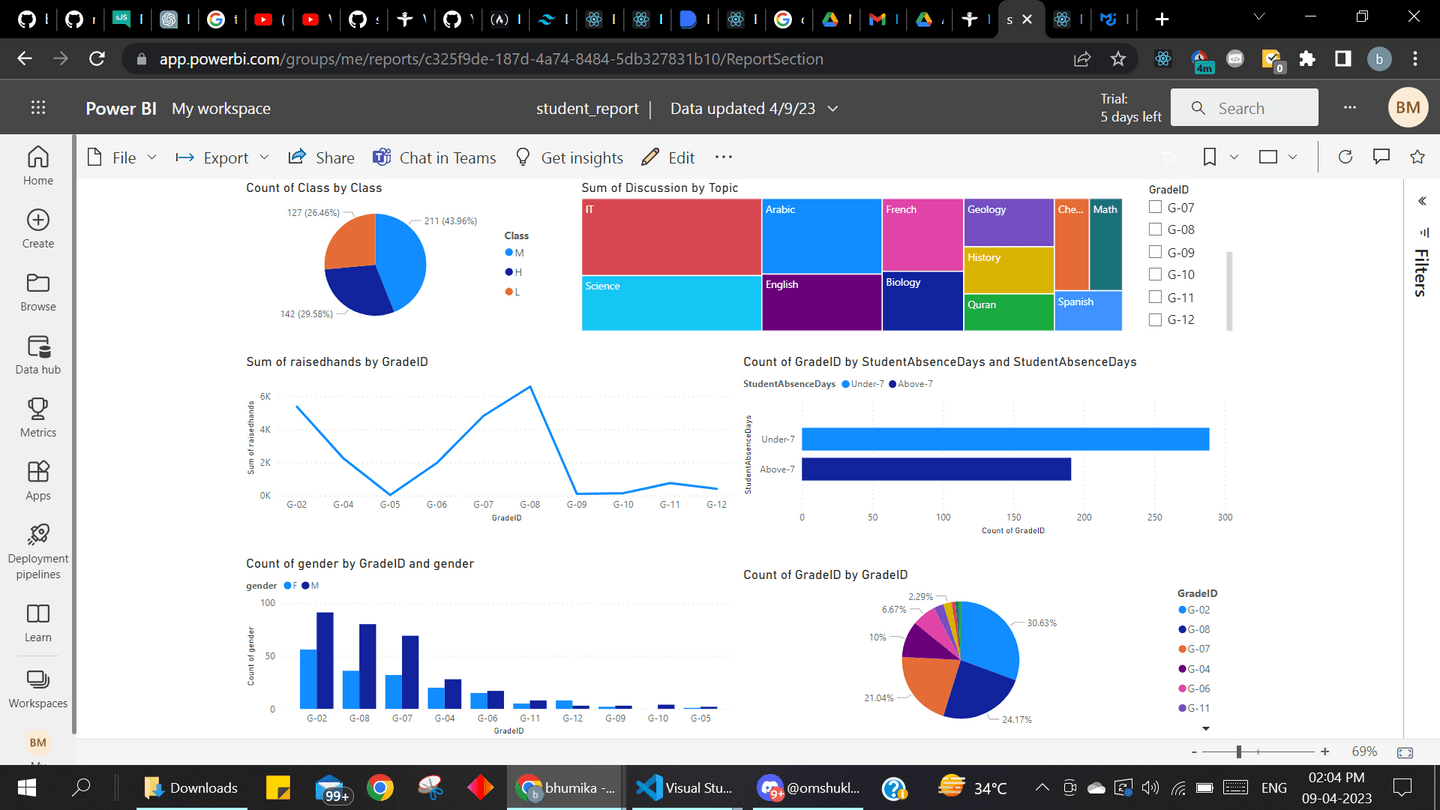Screen dimensions: 1440x810
Task: Open the BM account avatar
Action: 1408,108
